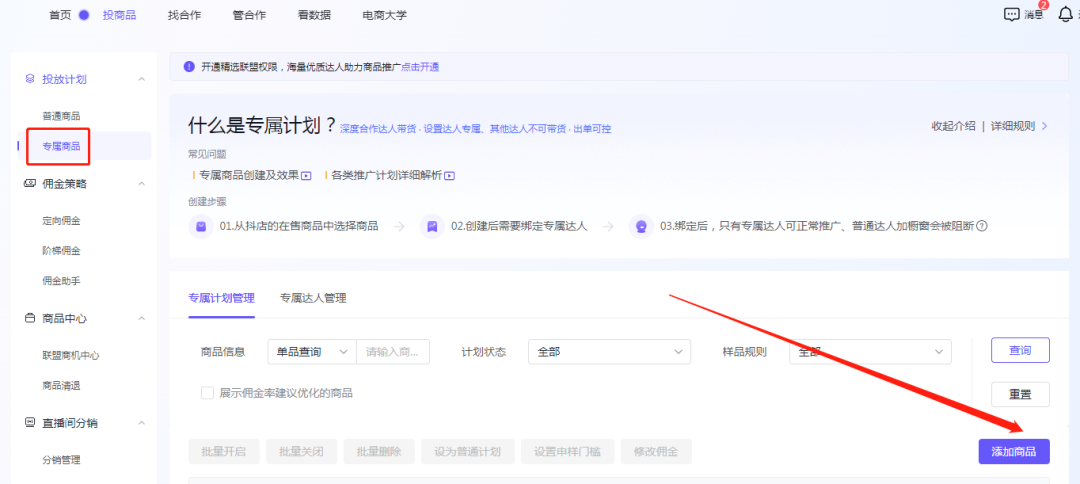Click the 批量关闭 button
Screen dimensions: 1080x484
click(x=302, y=452)
